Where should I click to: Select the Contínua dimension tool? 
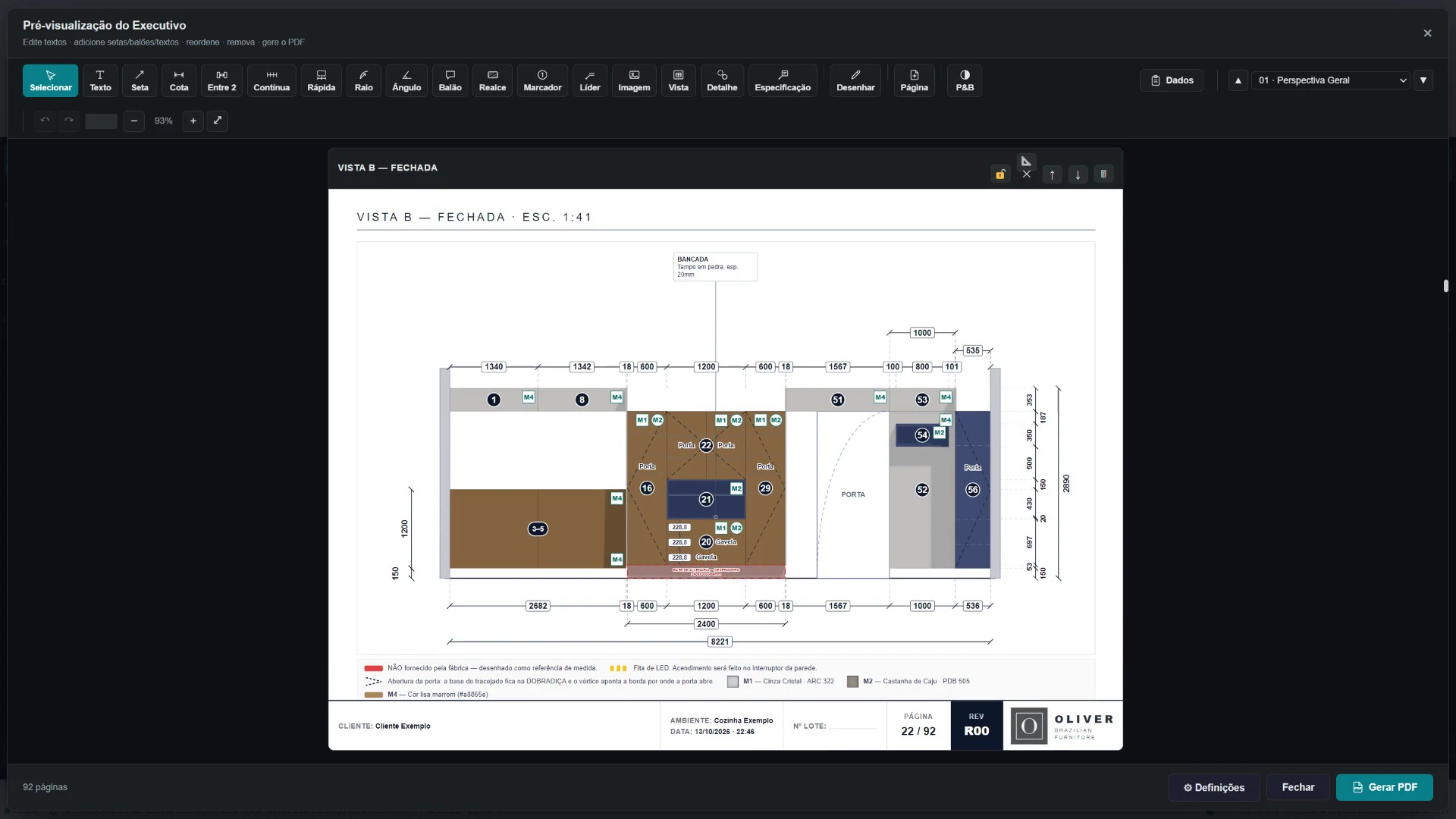[x=271, y=80]
